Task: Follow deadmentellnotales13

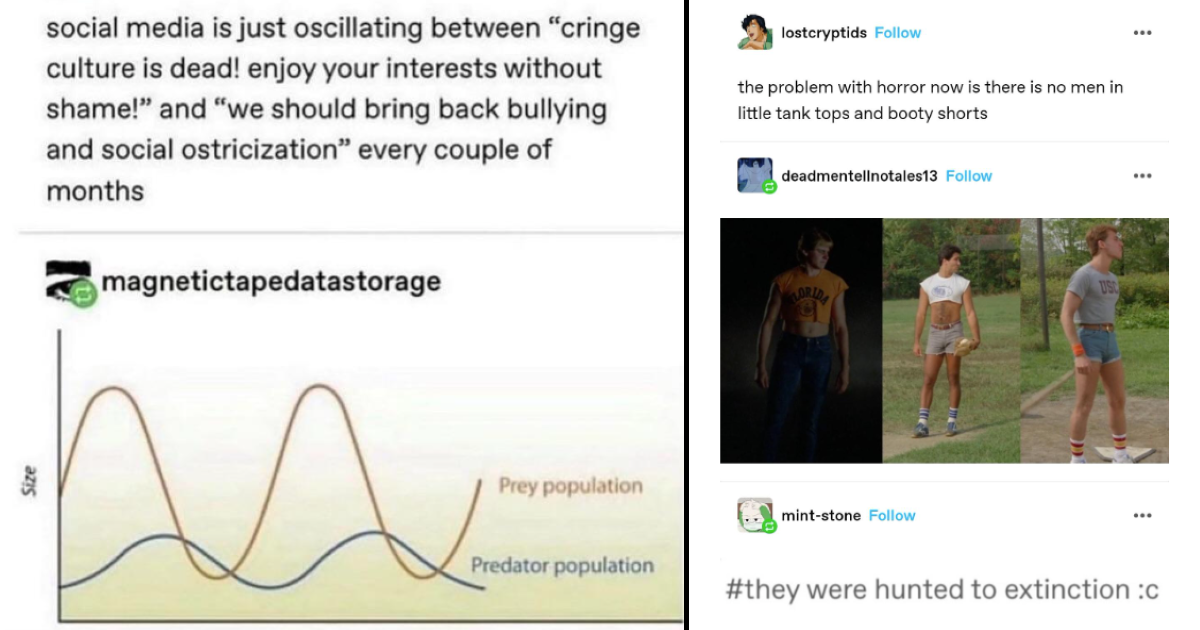Action: (x=968, y=176)
